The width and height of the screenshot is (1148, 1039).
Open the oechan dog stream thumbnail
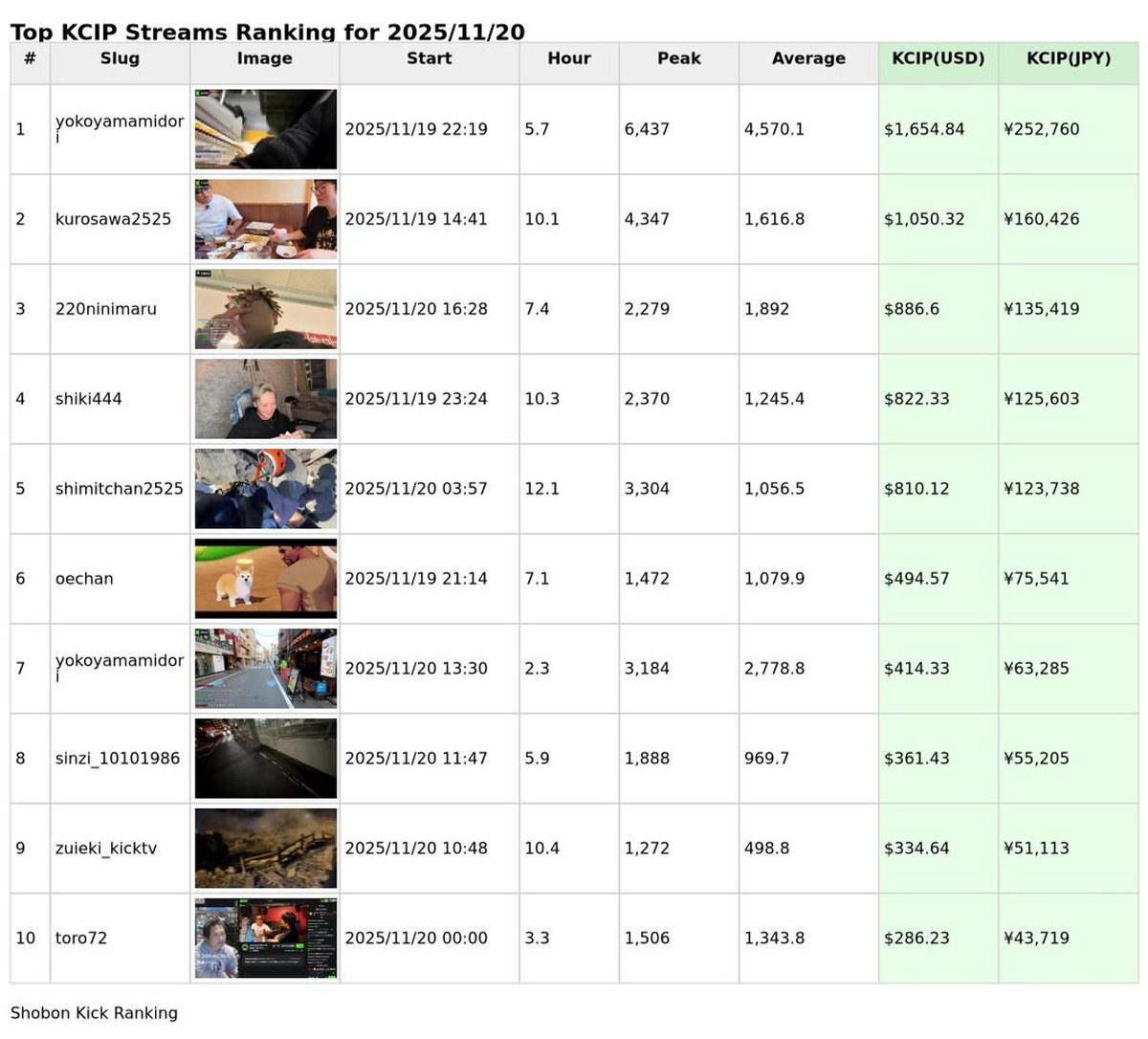click(266, 579)
